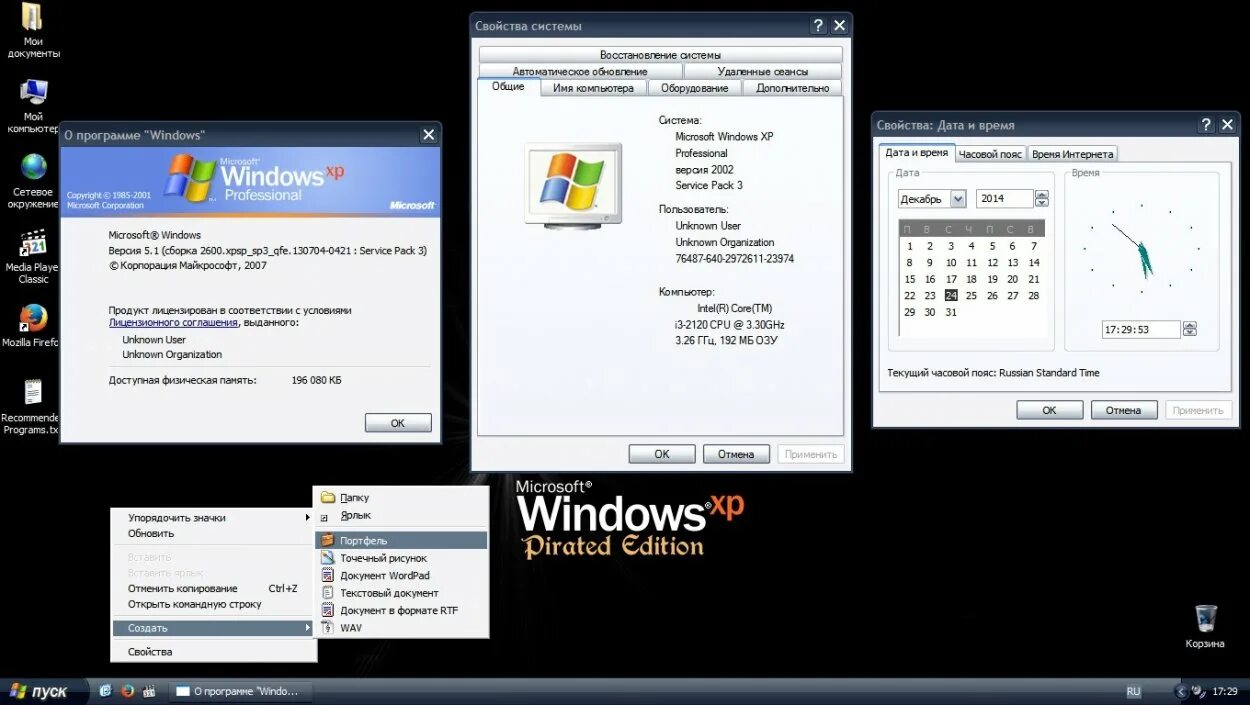Click help button in Дата и время titlebar
The width and height of the screenshot is (1250, 705).
pos(1206,125)
